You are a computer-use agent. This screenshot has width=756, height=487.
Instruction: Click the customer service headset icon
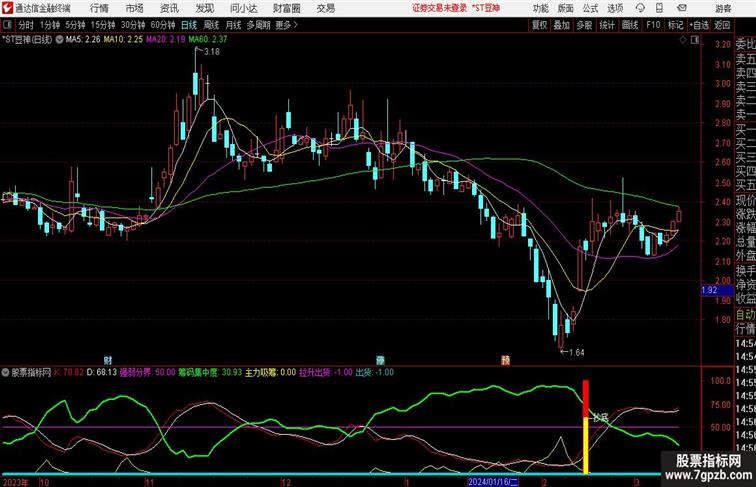pos(640,8)
